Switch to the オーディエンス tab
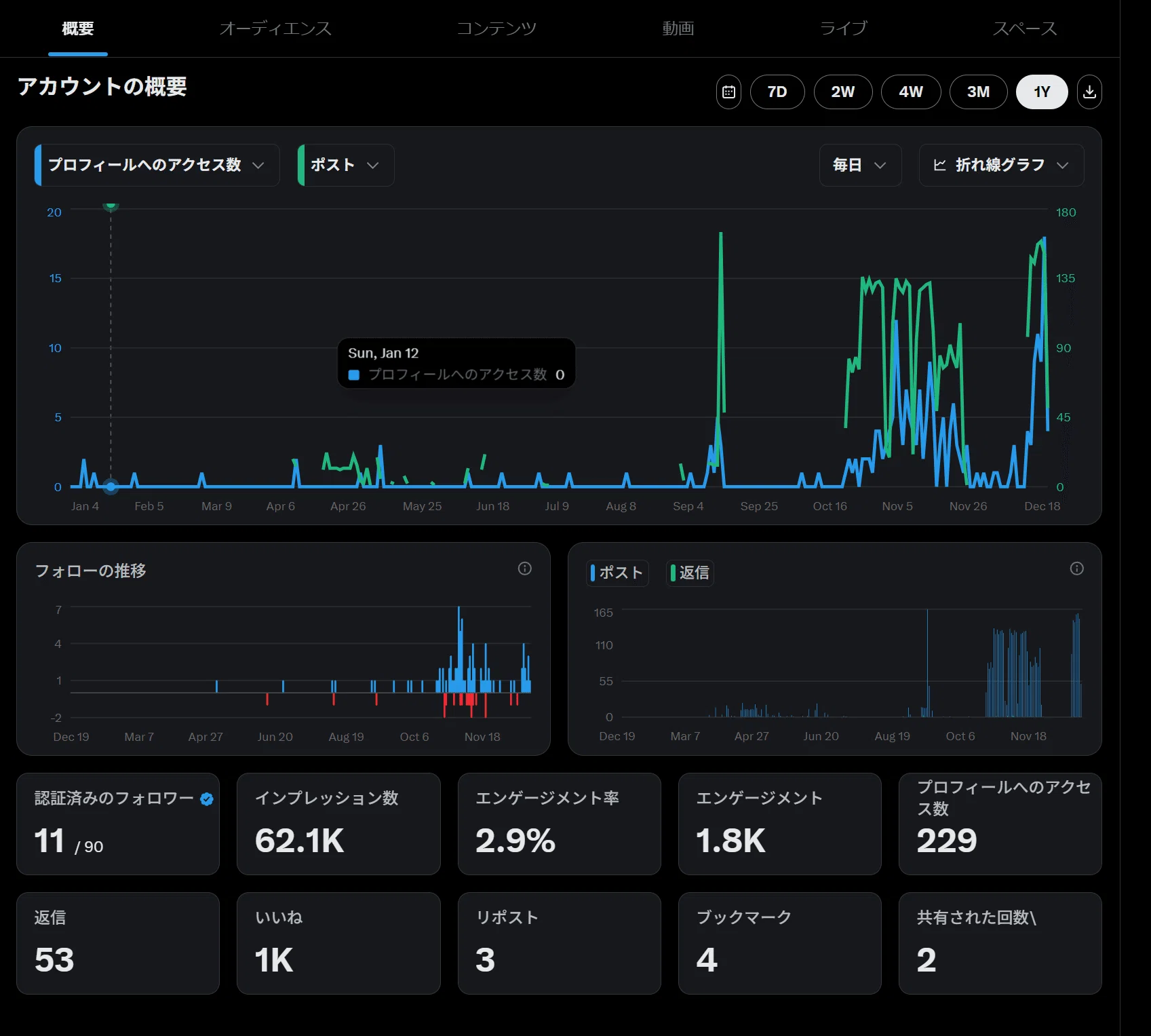Screen dimensions: 1151x1036 [x=275, y=28]
